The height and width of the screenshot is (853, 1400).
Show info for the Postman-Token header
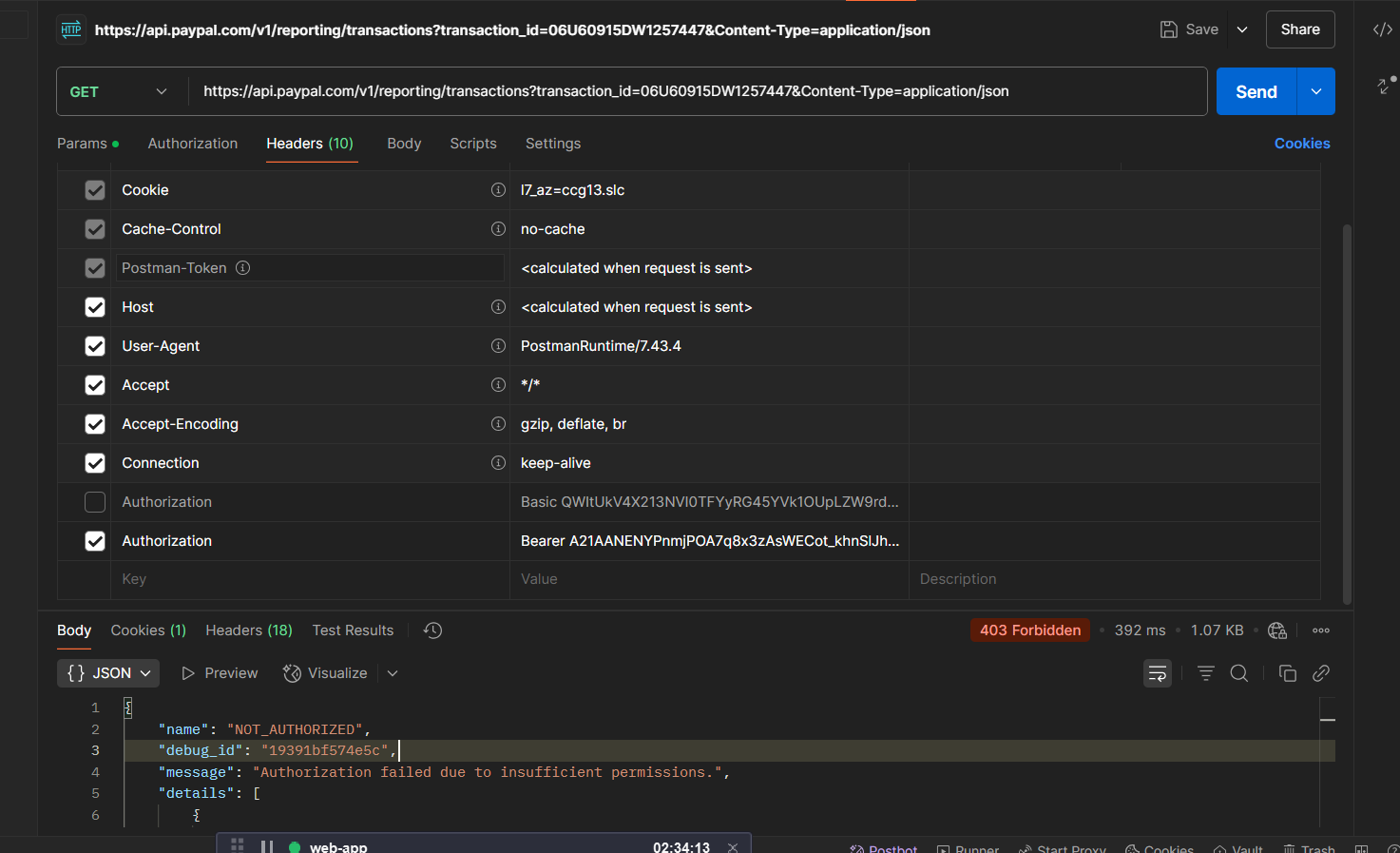tap(243, 268)
